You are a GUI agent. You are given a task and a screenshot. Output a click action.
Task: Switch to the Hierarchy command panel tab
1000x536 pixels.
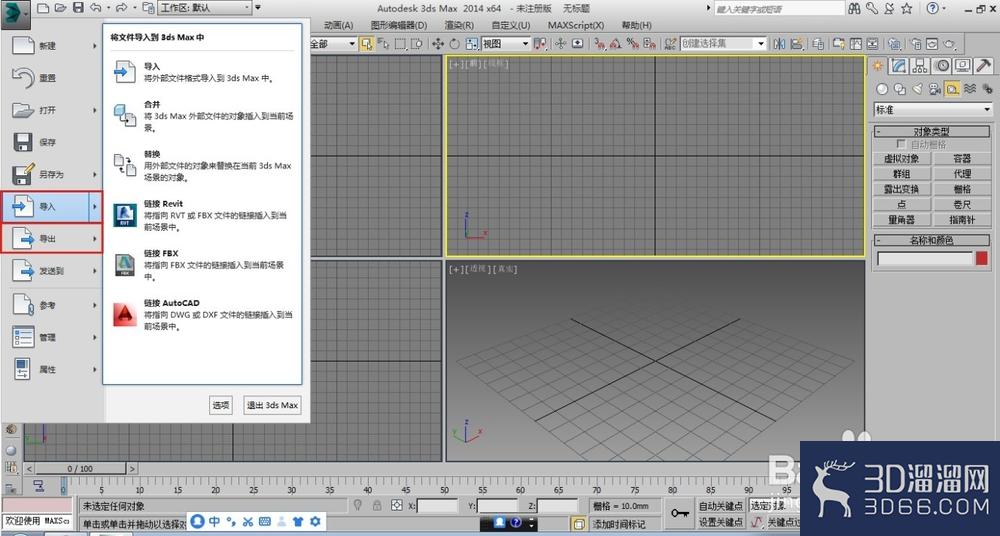click(x=919, y=66)
